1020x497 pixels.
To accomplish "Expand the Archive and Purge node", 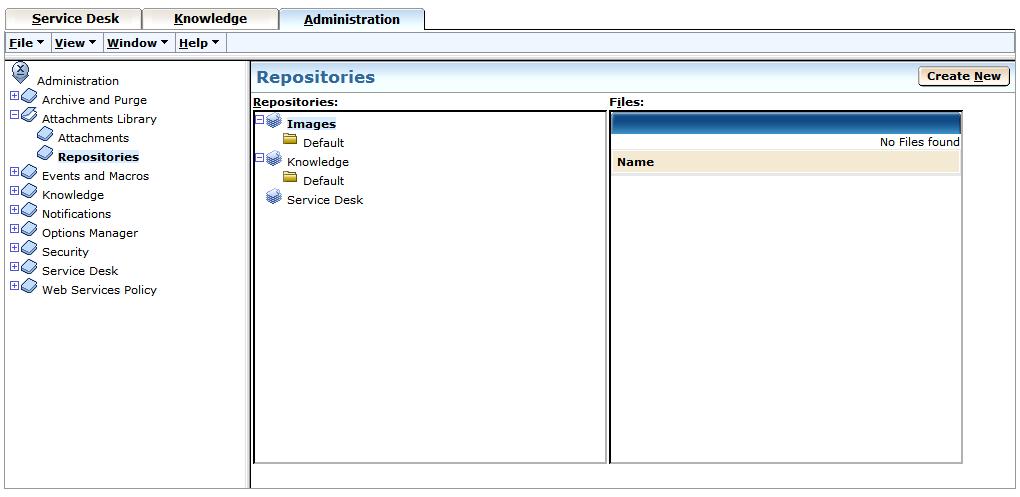I will pyautogui.click(x=14, y=97).
